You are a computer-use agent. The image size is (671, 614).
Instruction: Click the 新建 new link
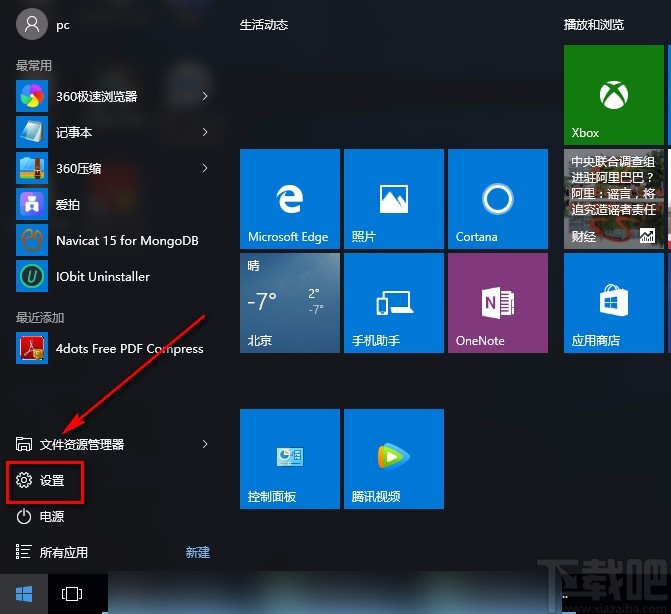click(198, 552)
